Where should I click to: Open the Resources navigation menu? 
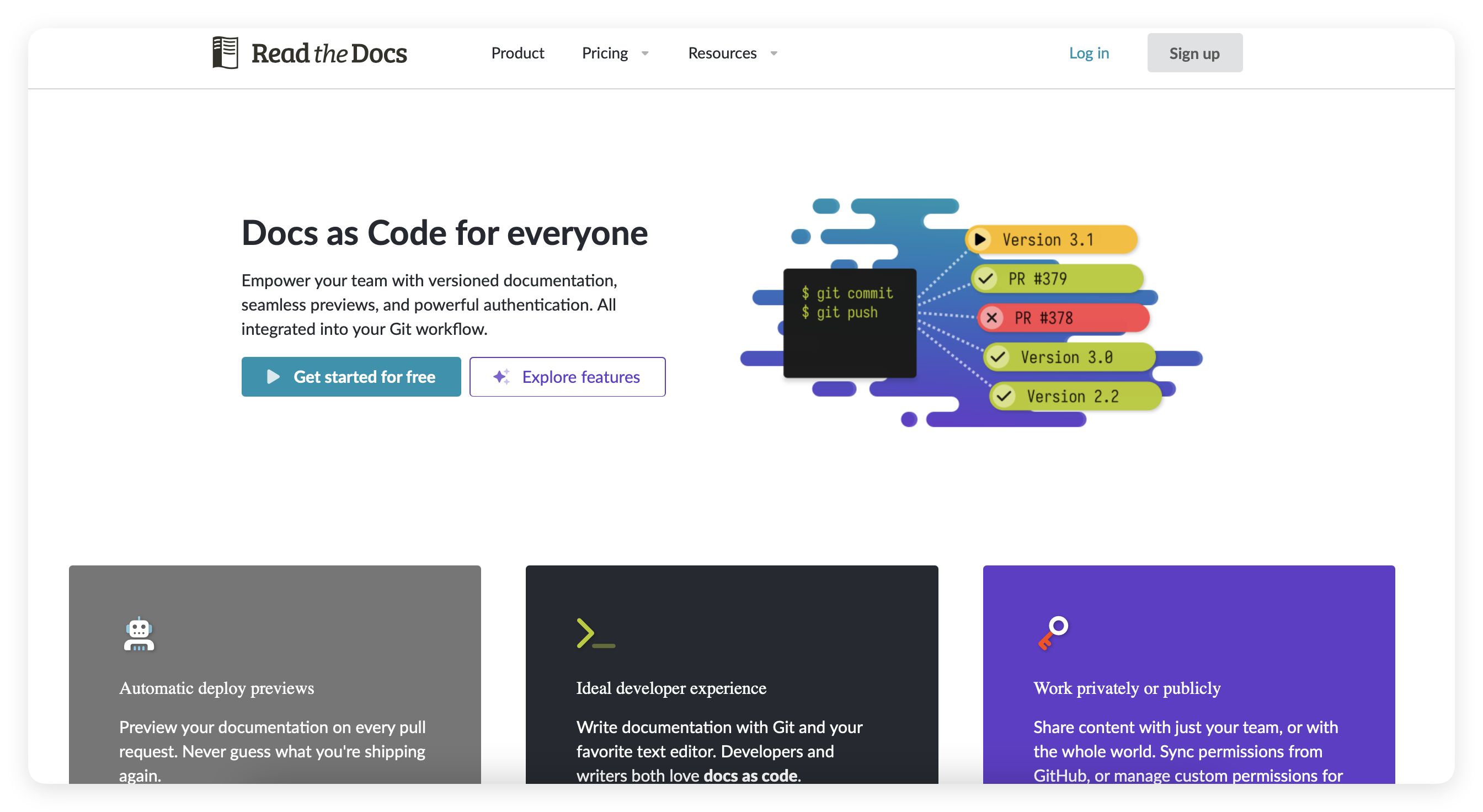coord(722,53)
